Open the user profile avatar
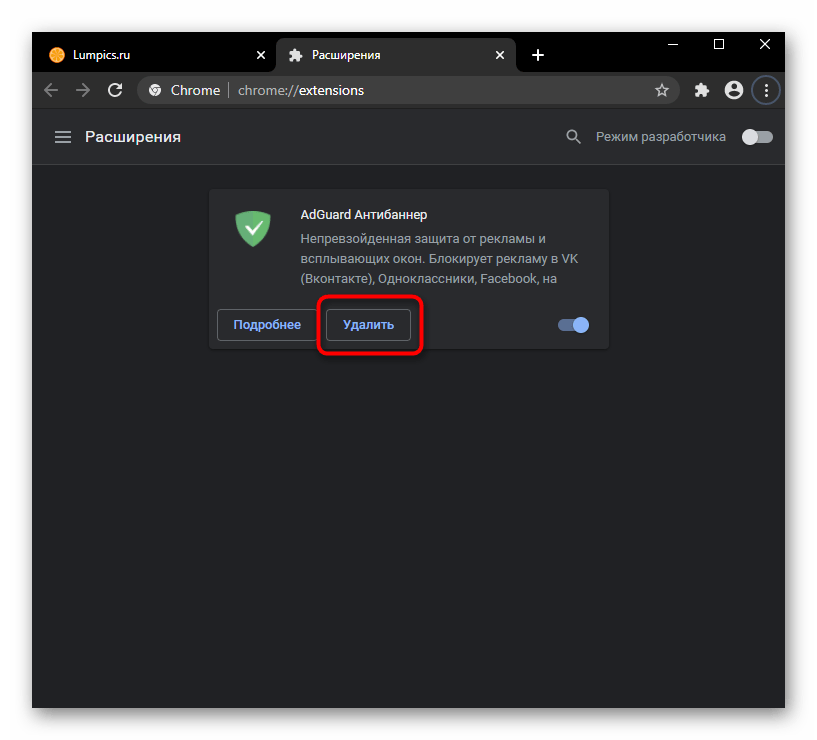The image size is (817, 740). coord(734,90)
